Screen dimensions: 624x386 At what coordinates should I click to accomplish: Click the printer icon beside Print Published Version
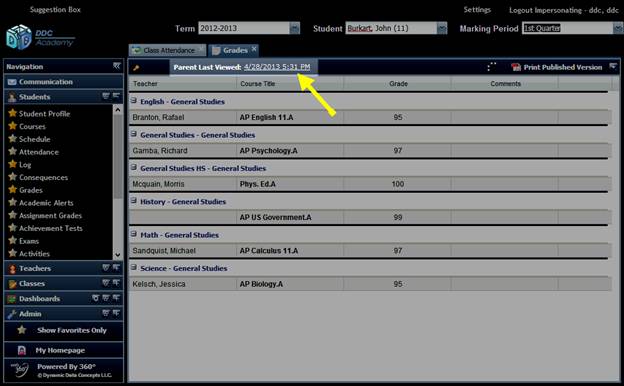(x=516, y=67)
